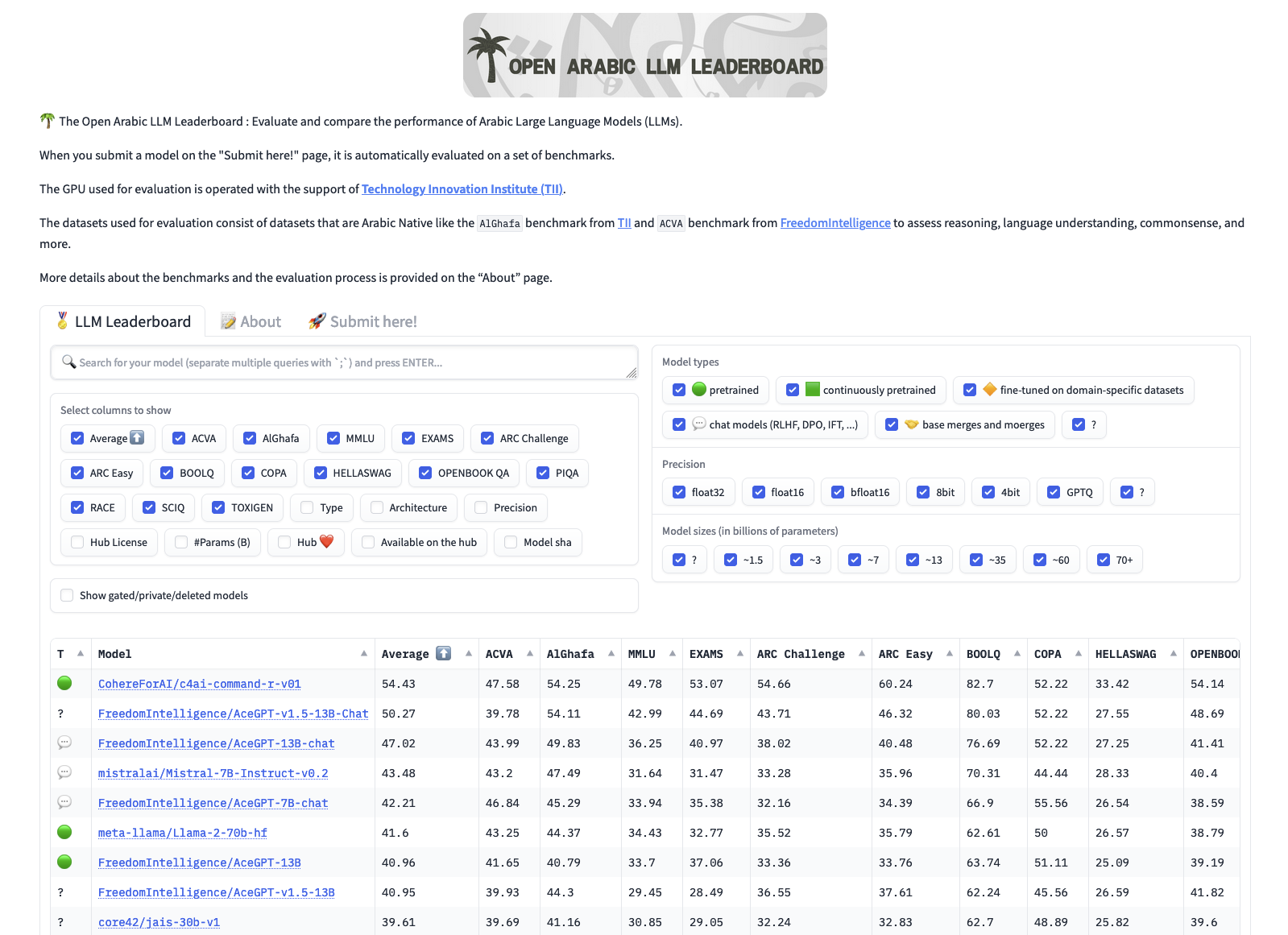Enable the Architecture column checkbox

(x=377, y=507)
